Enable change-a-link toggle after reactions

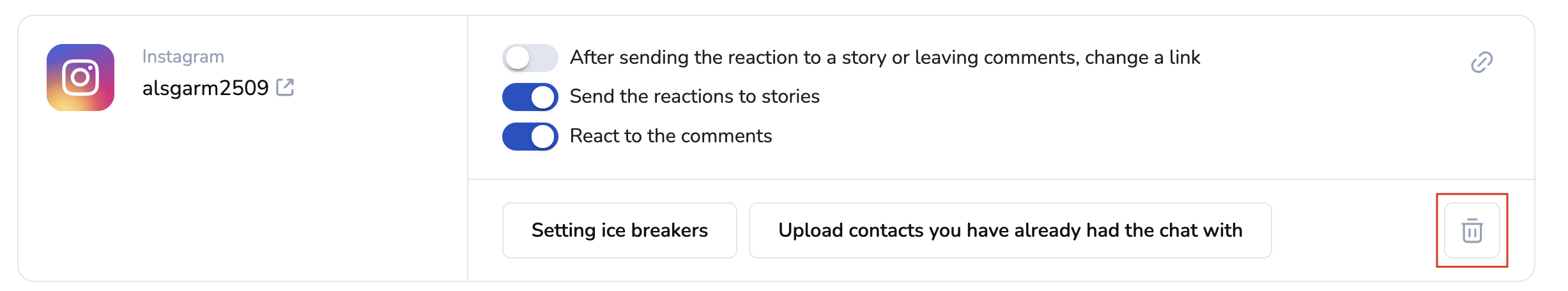click(x=530, y=58)
